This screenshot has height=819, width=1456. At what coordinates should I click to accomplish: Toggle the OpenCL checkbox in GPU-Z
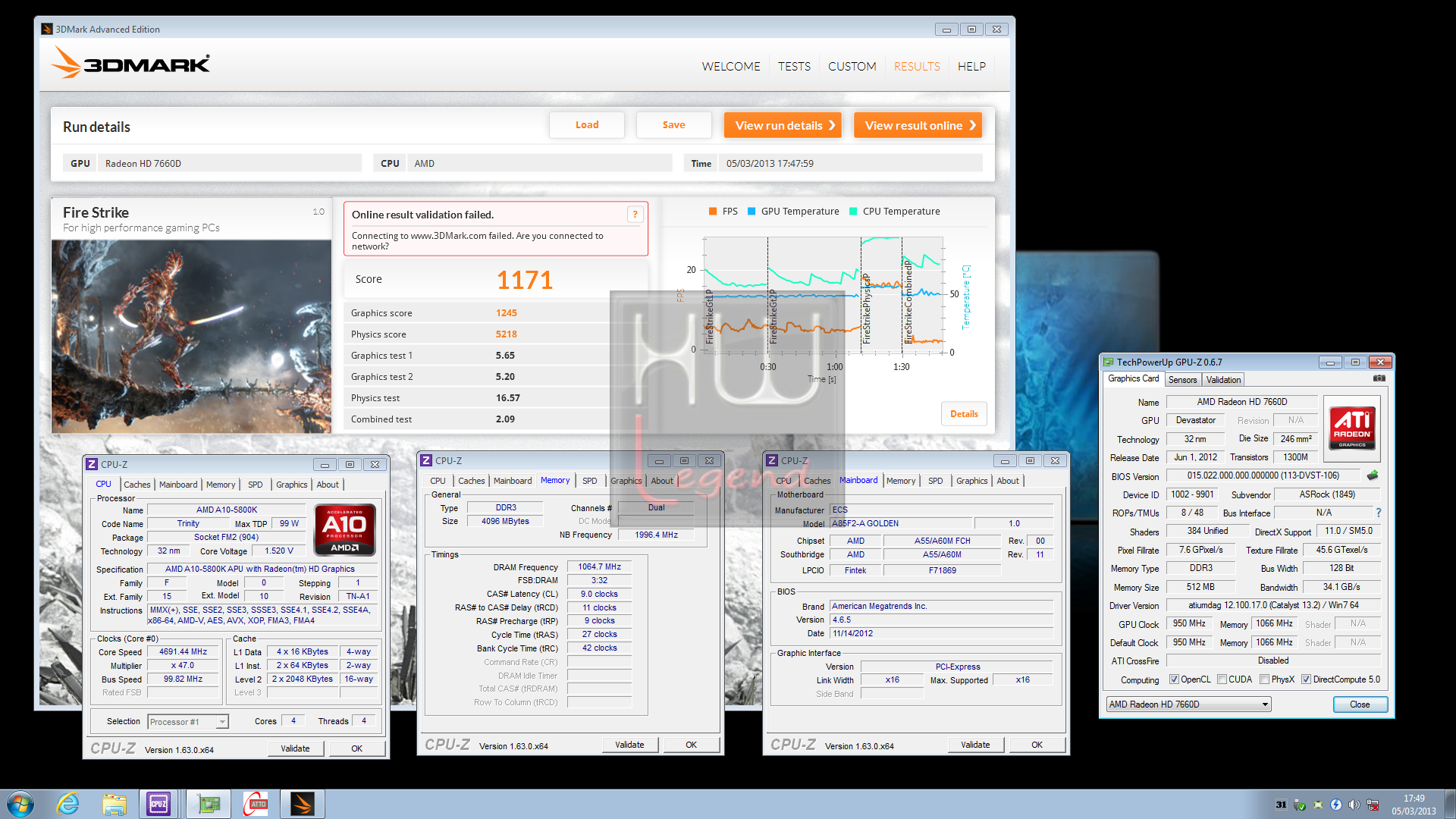[x=1174, y=679]
